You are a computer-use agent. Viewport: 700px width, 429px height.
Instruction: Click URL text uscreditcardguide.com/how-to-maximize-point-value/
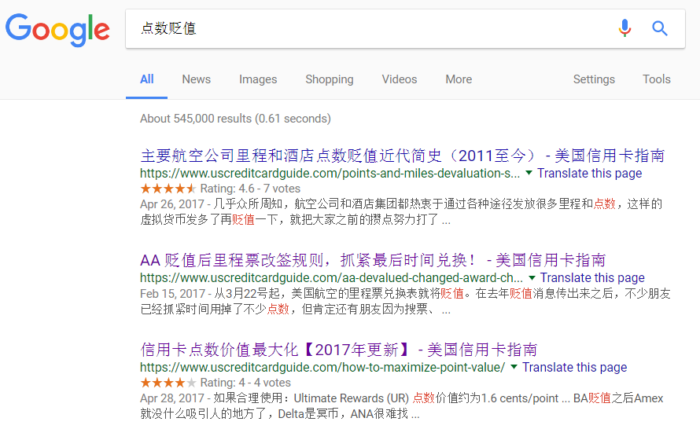click(323, 367)
